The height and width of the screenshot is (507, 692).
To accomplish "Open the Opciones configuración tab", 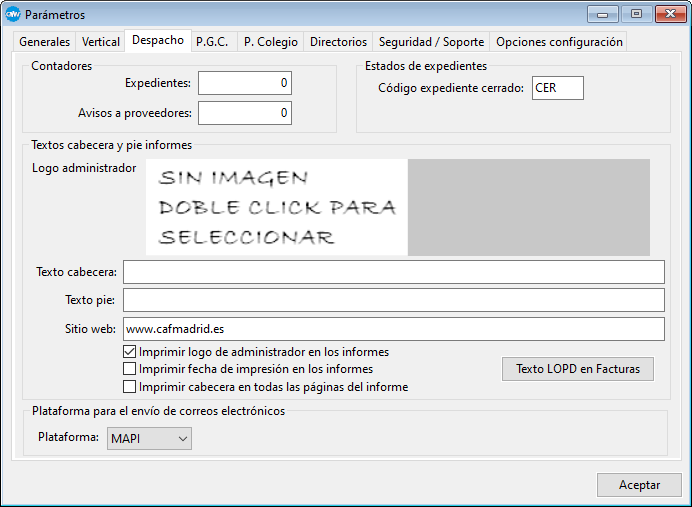I will (x=559, y=42).
